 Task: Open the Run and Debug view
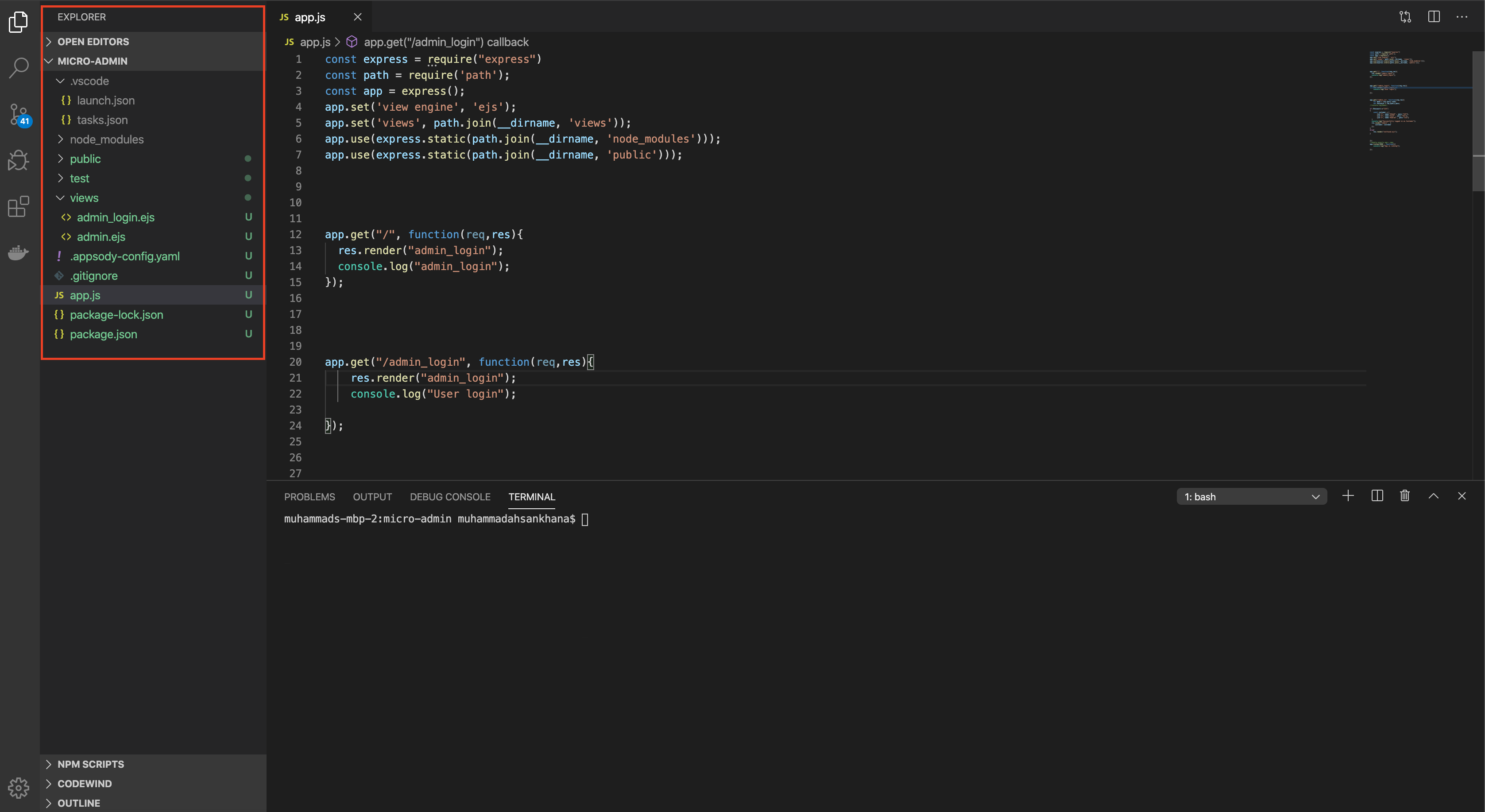tap(19, 160)
